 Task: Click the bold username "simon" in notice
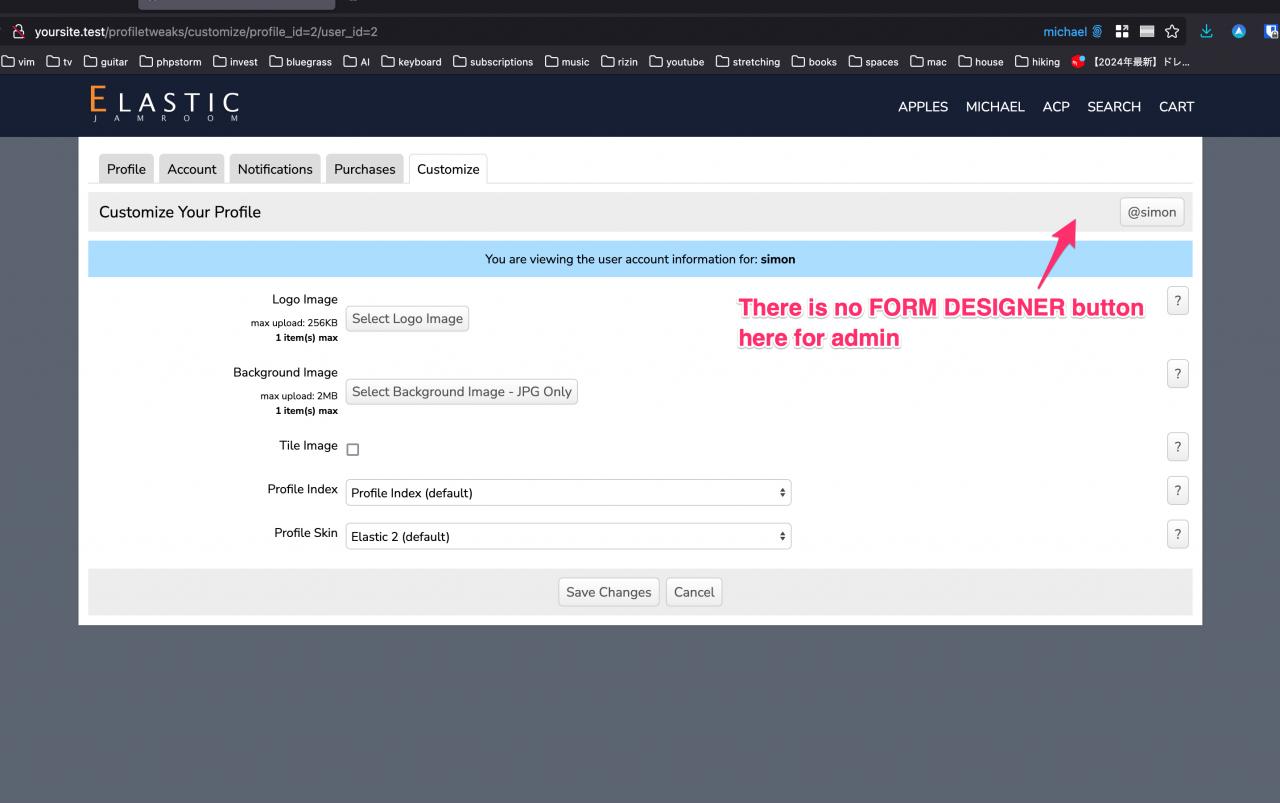tap(778, 259)
